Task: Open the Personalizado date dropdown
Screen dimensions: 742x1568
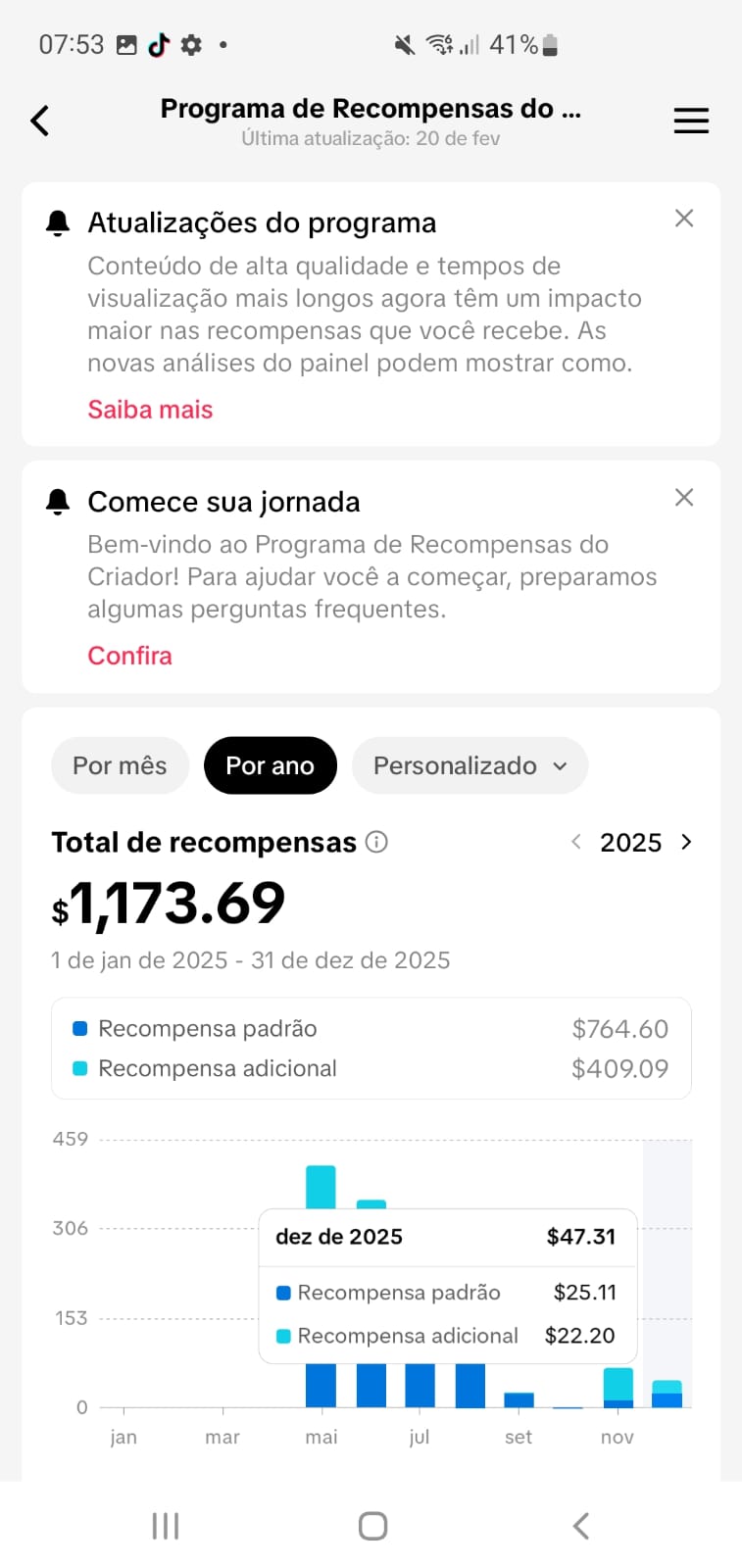Action: click(470, 765)
